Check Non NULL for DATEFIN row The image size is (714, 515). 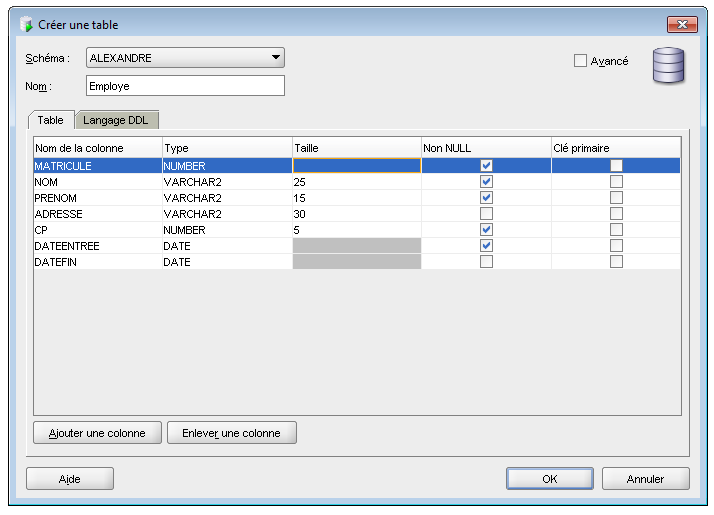(x=486, y=262)
